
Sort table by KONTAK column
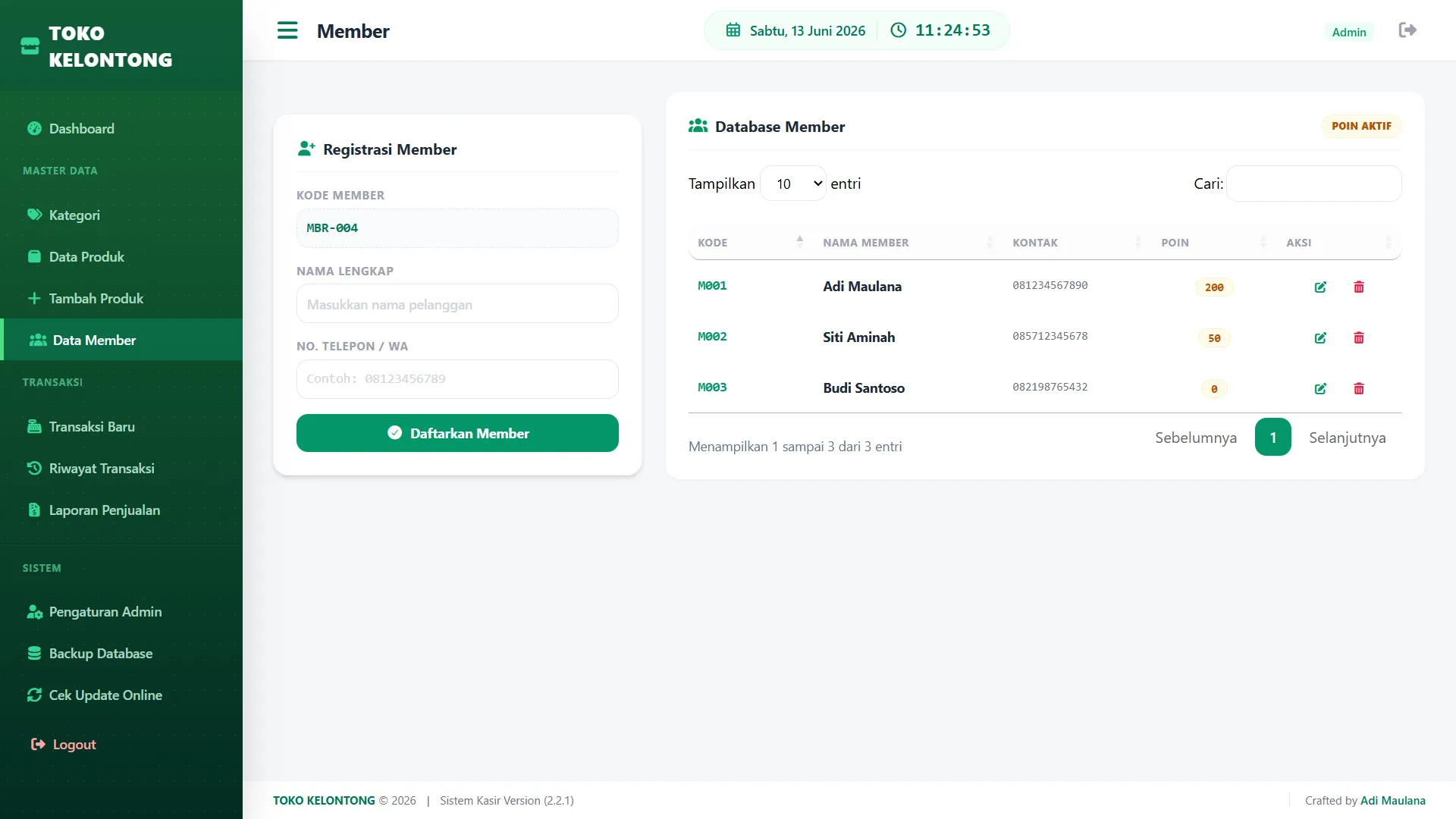click(1077, 243)
